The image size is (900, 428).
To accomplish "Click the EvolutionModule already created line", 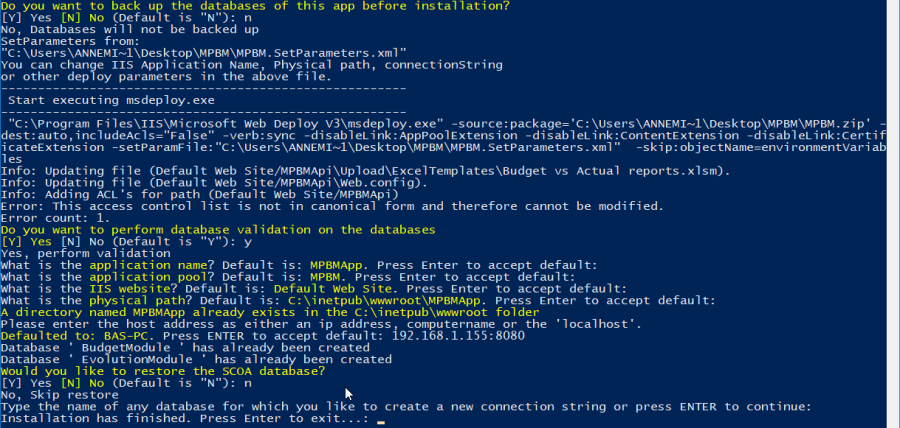I will tap(196, 359).
